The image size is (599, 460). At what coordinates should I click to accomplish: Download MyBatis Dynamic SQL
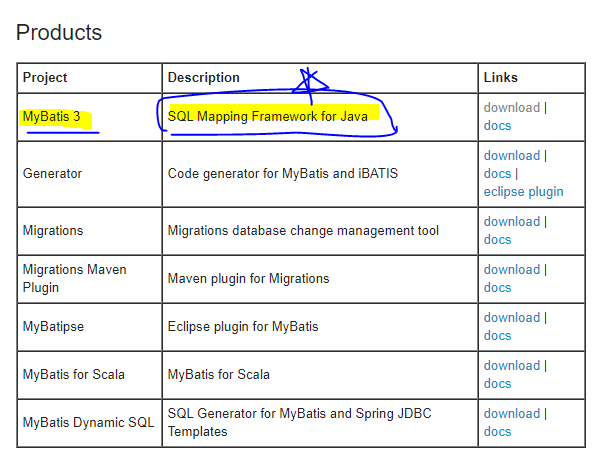click(512, 414)
